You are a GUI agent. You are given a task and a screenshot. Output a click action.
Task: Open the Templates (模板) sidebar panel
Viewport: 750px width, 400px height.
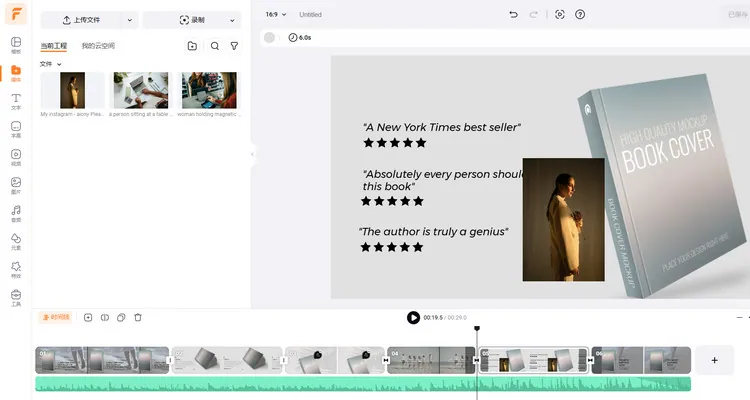tap(16, 45)
